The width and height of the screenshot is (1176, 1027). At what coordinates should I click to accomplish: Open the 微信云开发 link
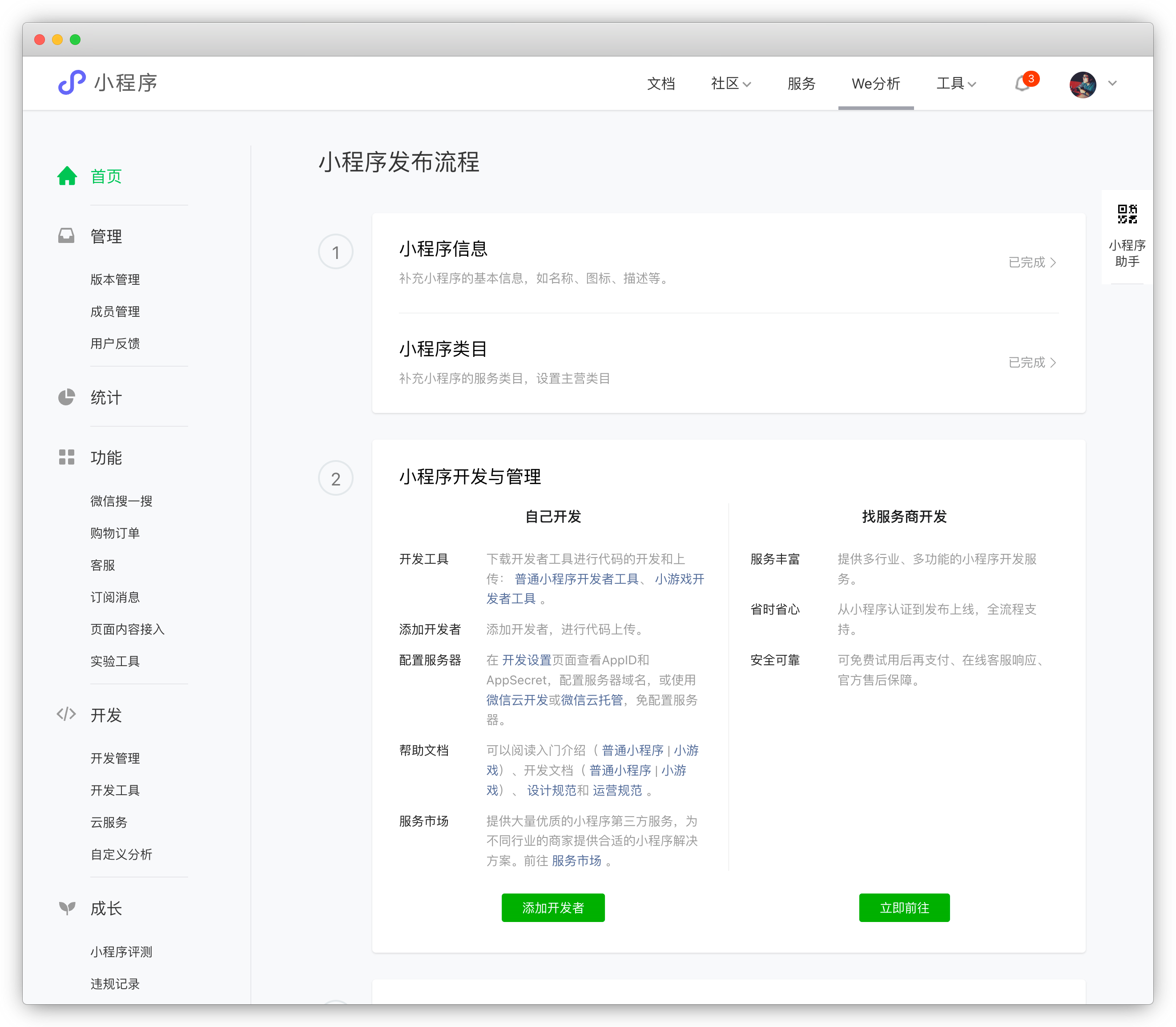517,700
